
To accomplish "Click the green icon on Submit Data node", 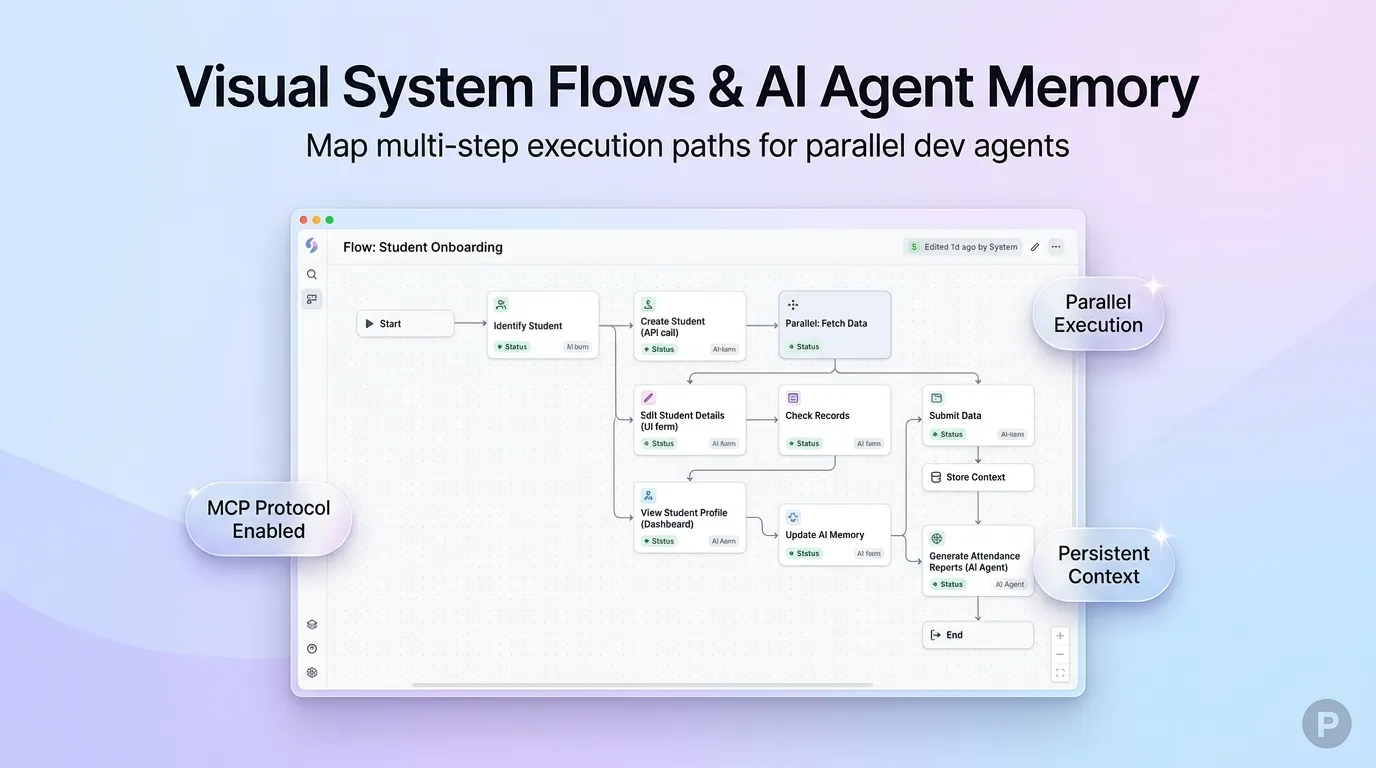I will (937, 398).
